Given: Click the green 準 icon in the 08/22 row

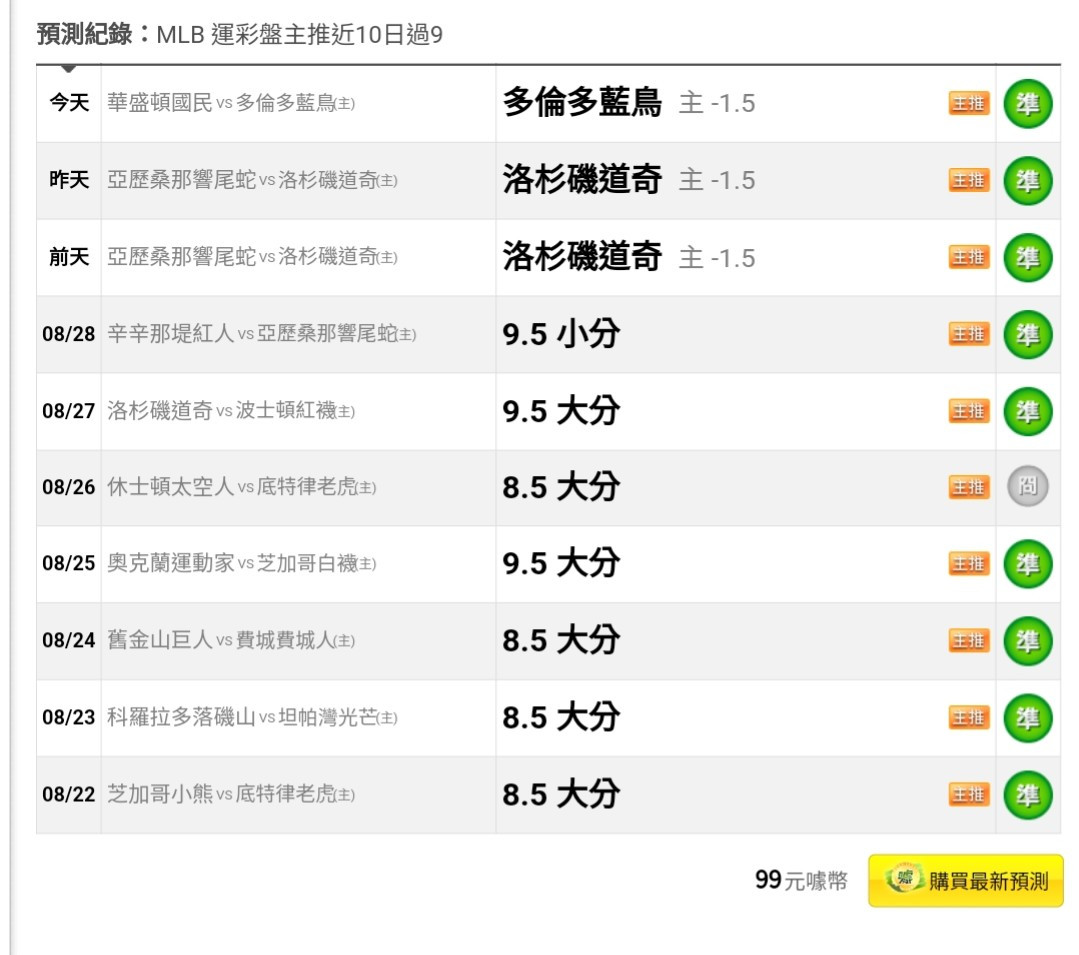Looking at the screenshot, I should point(1027,795).
